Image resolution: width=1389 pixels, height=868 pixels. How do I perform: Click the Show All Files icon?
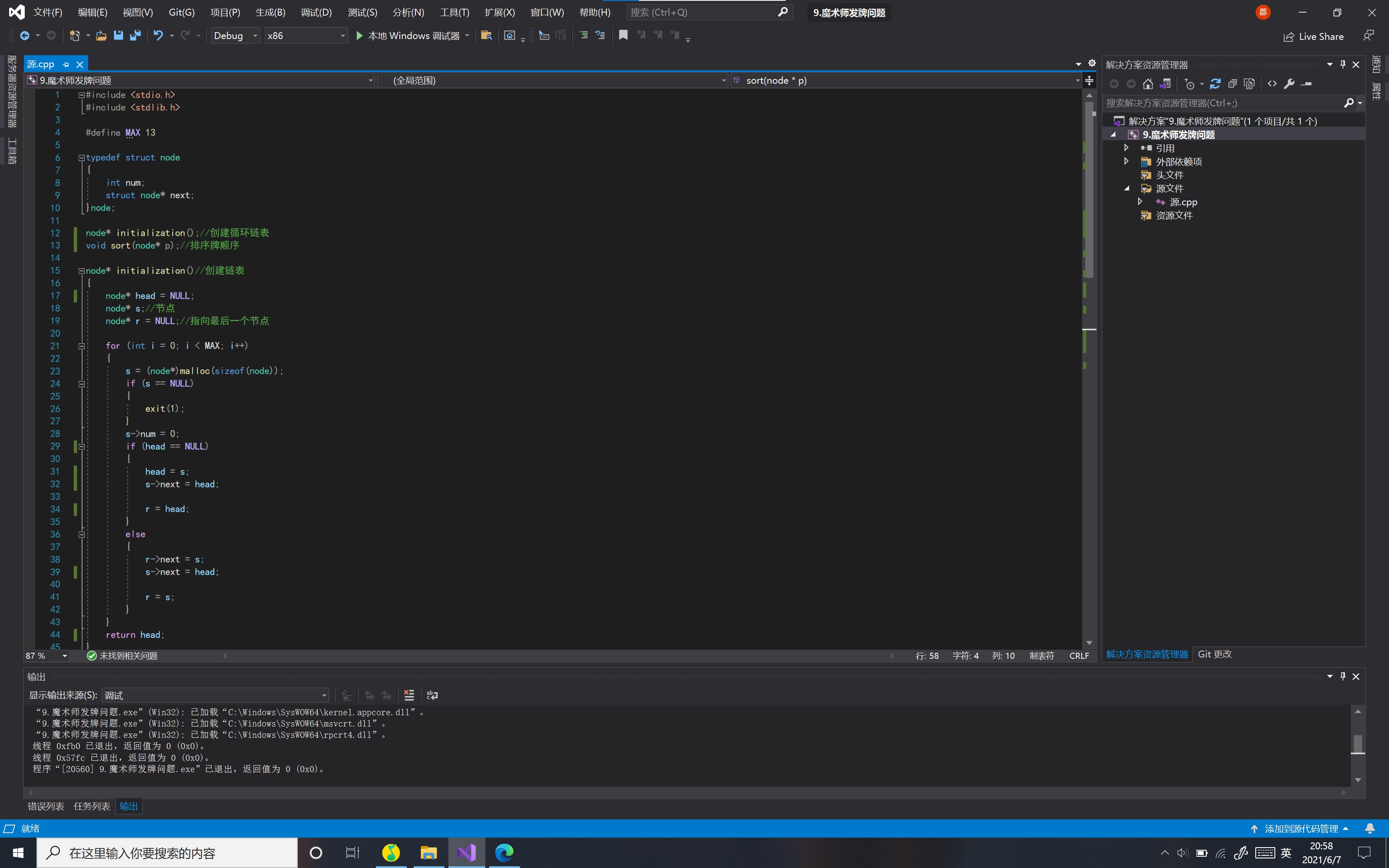coord(1250,84)
